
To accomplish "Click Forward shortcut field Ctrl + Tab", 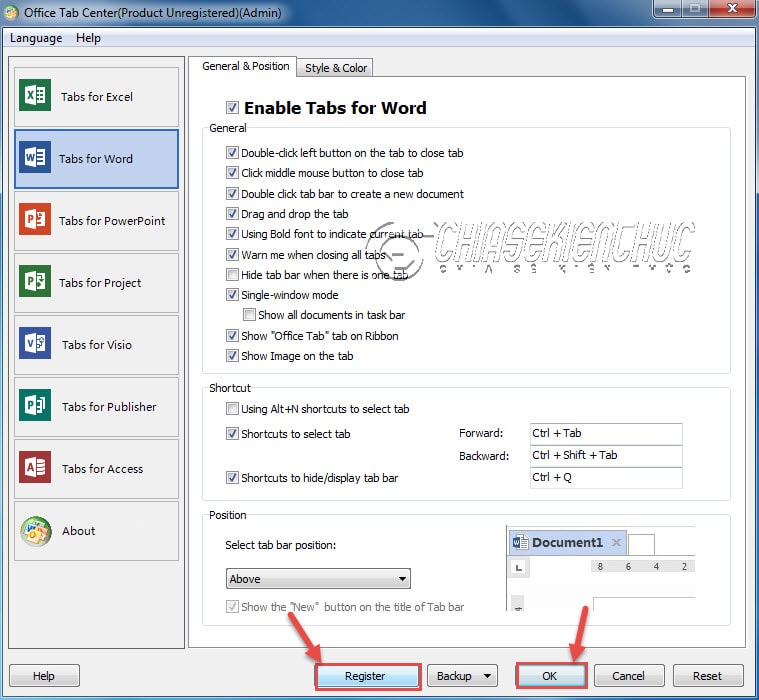I will (x=606, y=434).
